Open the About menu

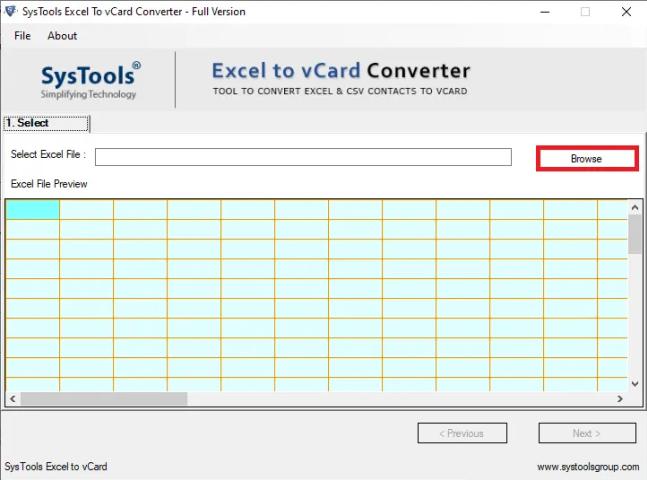pyautogui.click(x=62, y=36)
